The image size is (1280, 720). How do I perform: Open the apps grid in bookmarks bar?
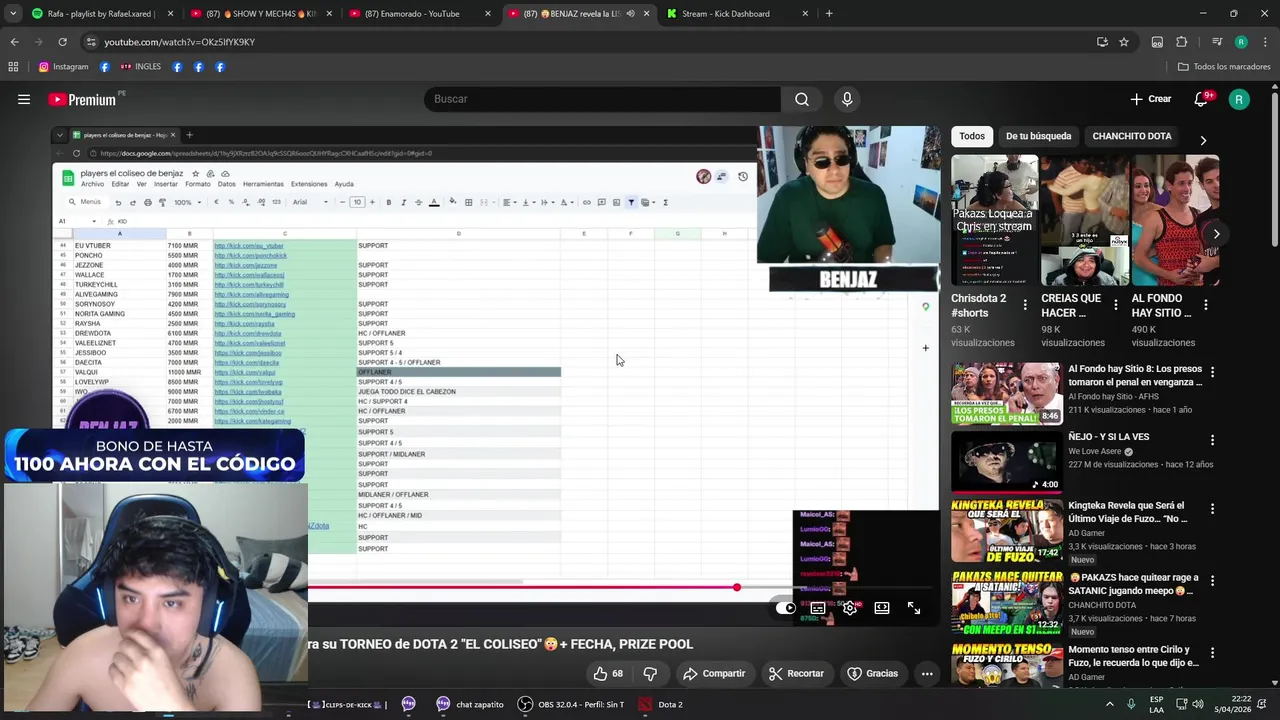point(13,67)
